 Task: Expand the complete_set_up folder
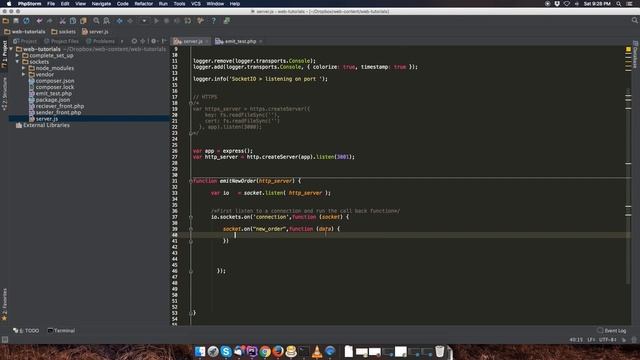click(x=18, y=55)
